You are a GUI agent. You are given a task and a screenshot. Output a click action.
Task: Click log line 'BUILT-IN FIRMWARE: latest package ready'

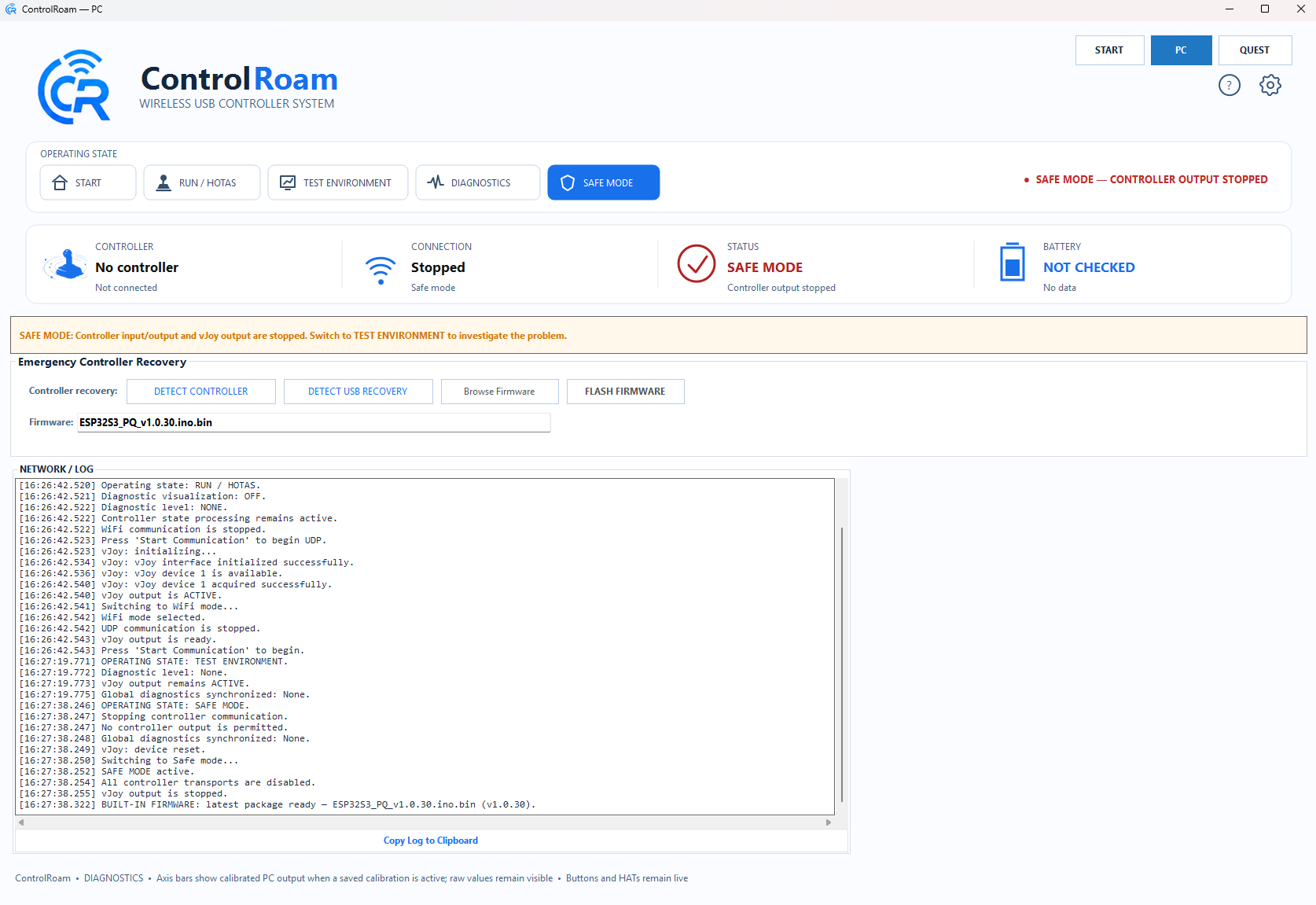click(x=278, y=805)
